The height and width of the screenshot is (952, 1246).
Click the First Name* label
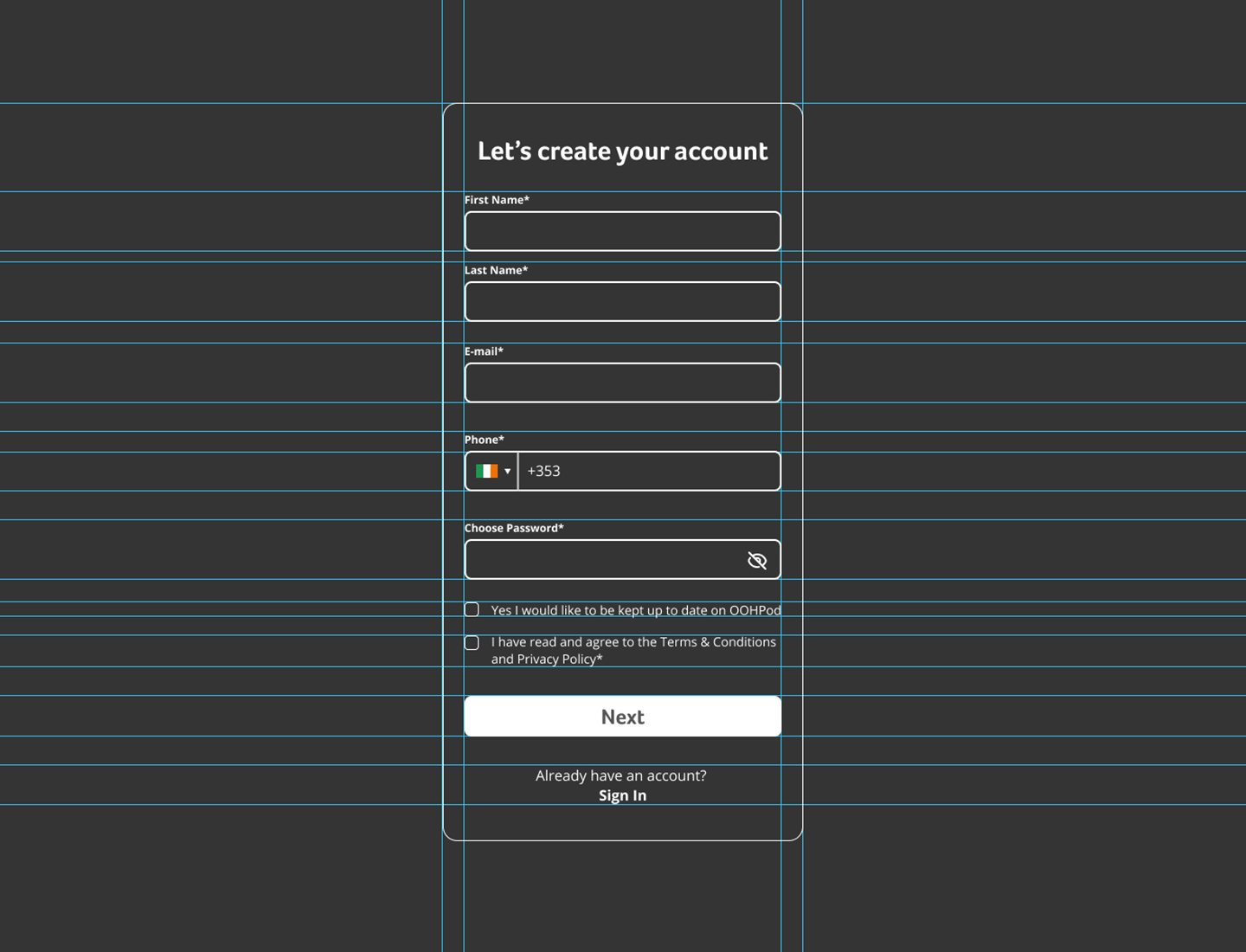(497, 200)
